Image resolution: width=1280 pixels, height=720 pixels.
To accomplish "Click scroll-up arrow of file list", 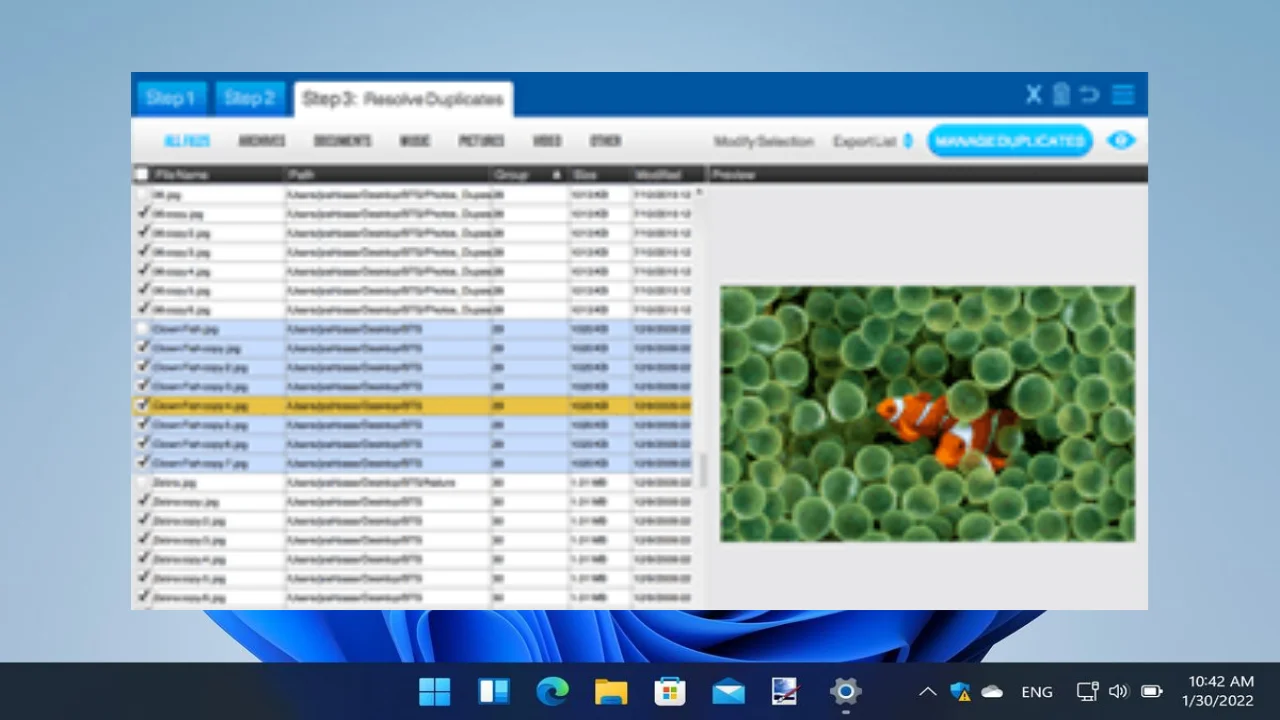I will pyautogui.click(x=700, y=191).
